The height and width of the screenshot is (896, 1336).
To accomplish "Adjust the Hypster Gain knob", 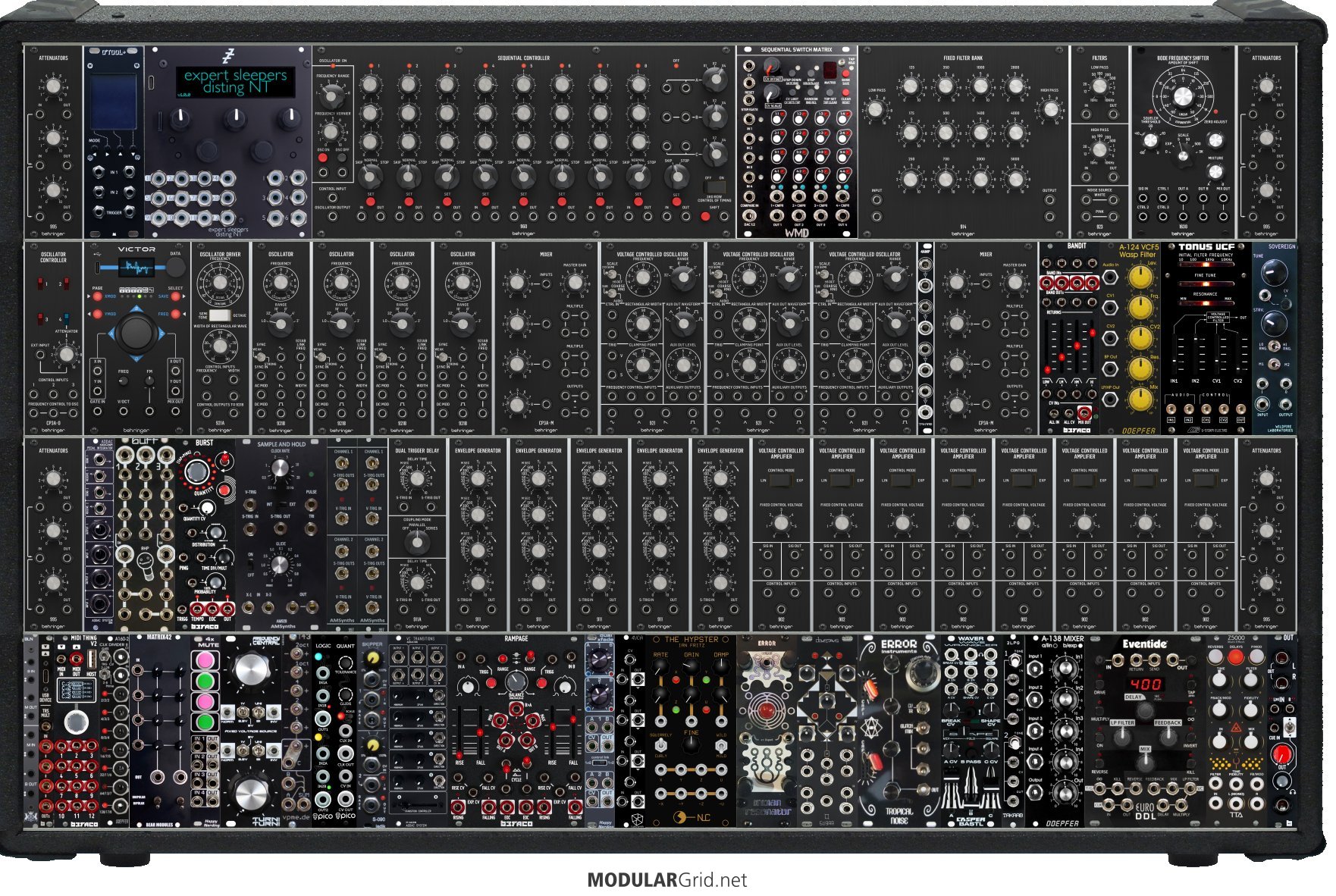I will [691, 668].
